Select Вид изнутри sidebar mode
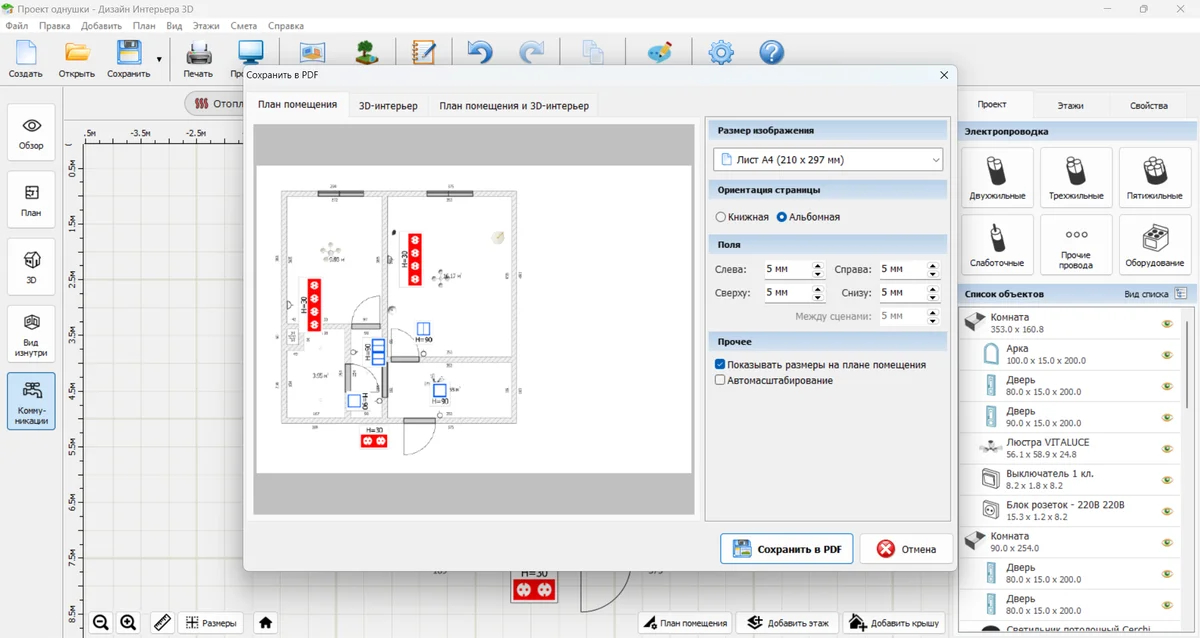The image size is (1200, 638). point(31,334)
